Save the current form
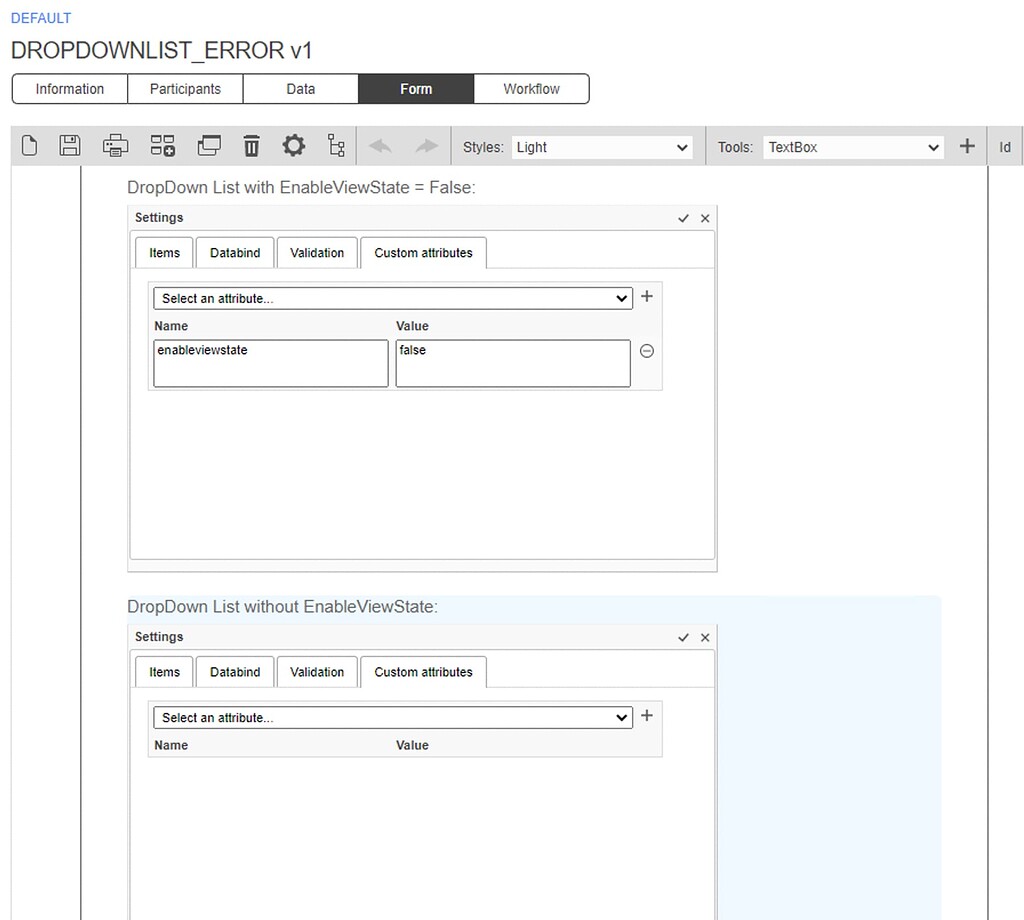This screenshot has height=920, width=1024. click(x=69, y=145)
